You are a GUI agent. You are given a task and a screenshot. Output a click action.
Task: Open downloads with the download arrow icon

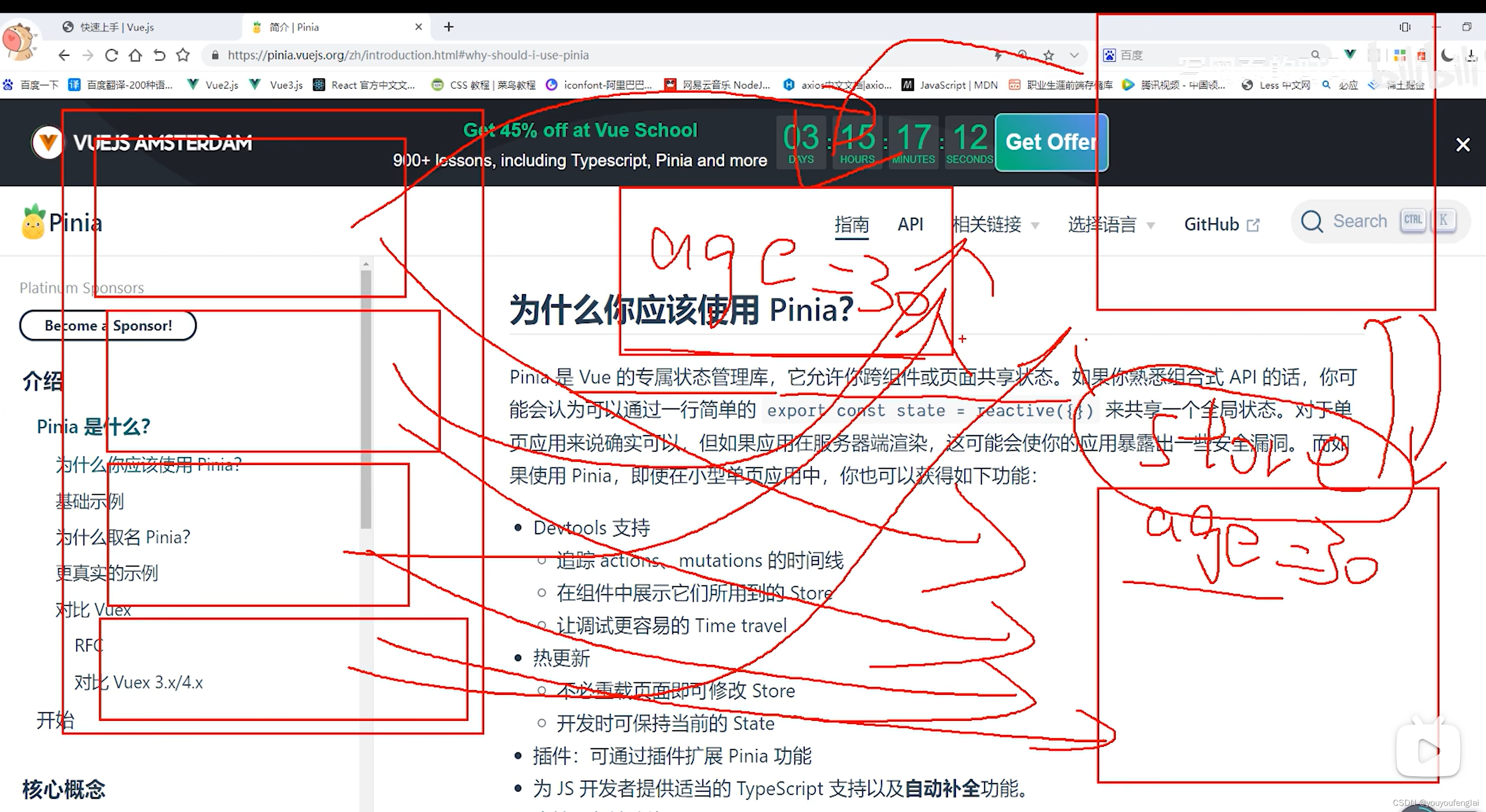click(1471, 55)
